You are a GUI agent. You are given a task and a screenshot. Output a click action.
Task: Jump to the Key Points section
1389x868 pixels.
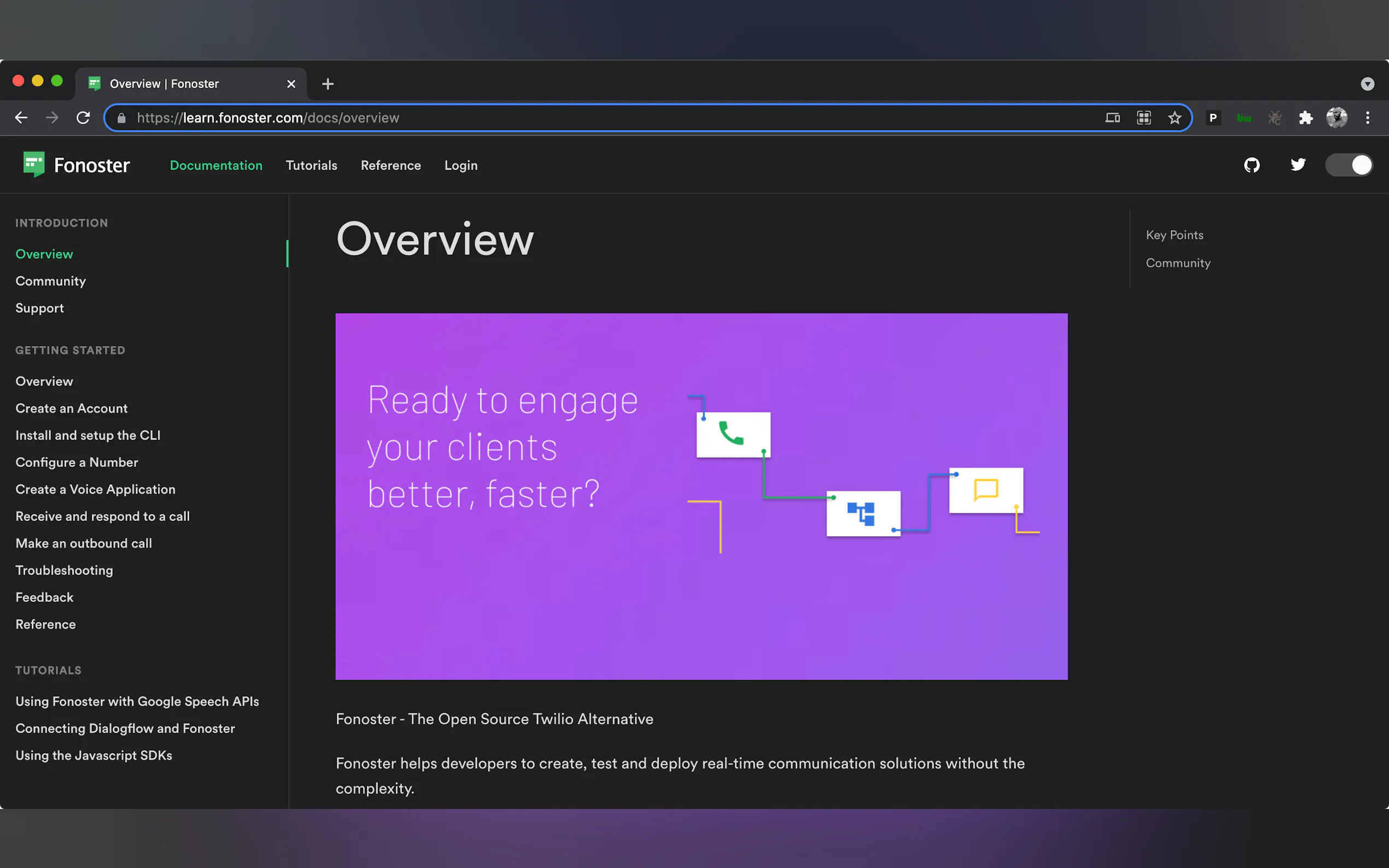coord(1174,235)
